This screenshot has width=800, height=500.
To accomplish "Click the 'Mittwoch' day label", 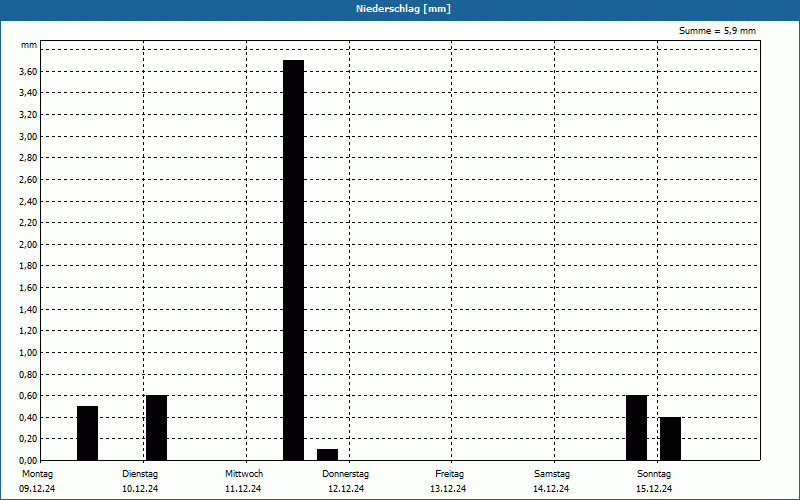I will 244,474.
